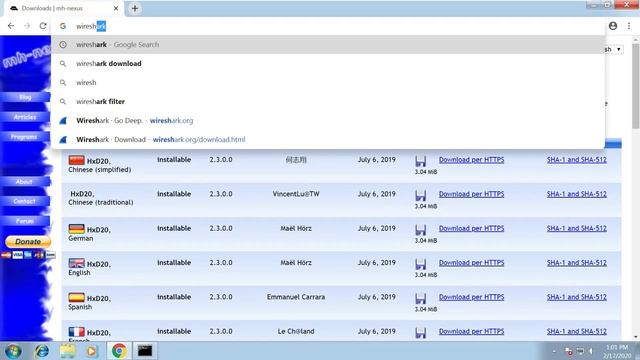Click the floppy disk icon for French
The width and height of the screenshot is (640, 360).
coord(420,333)
